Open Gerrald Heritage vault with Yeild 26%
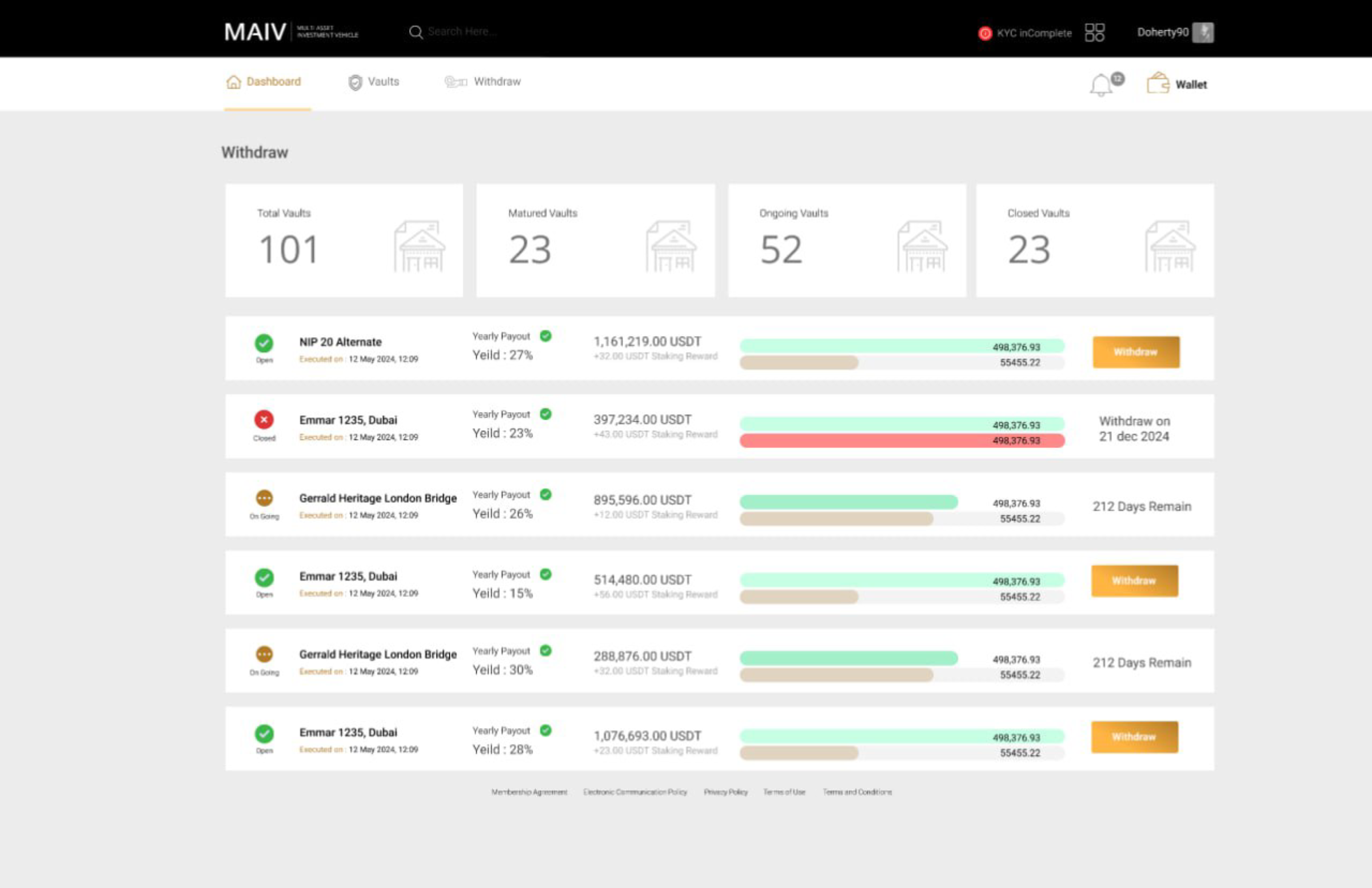Image resolution: width=1372 pixels, height=888 pixels. tap(378, 498)
